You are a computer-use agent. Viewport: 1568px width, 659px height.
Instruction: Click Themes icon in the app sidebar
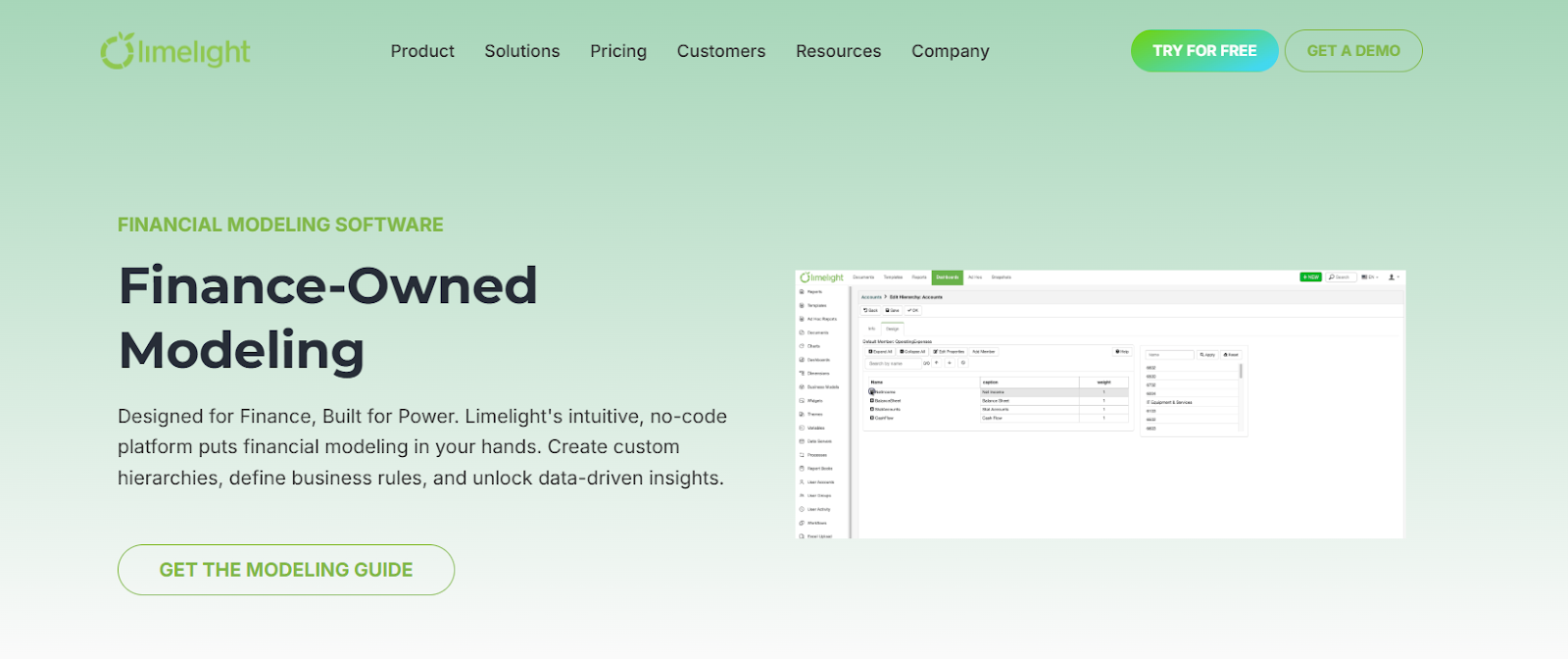coord(803,414)
